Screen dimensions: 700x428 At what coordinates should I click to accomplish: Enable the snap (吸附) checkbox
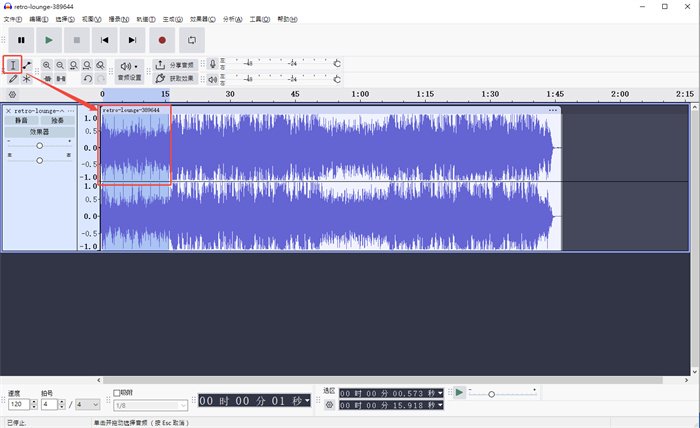[x=117, y=393]
